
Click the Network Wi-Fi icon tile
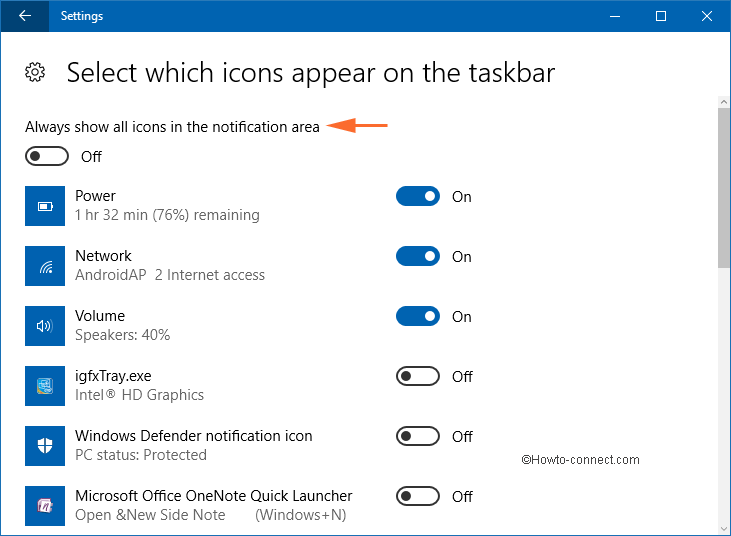pyautogui.click(x=45, y=266)
